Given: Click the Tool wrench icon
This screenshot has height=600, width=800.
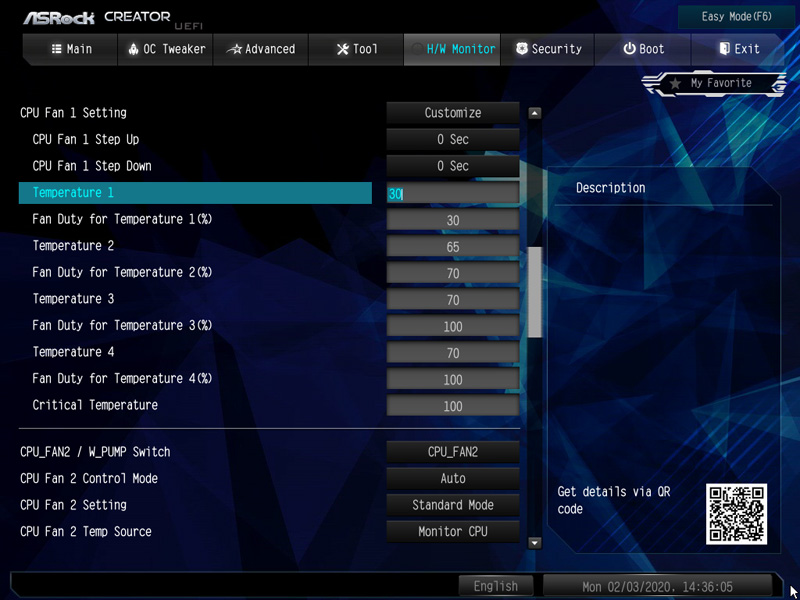Looking at the screenshot, I should pos(343,49).
